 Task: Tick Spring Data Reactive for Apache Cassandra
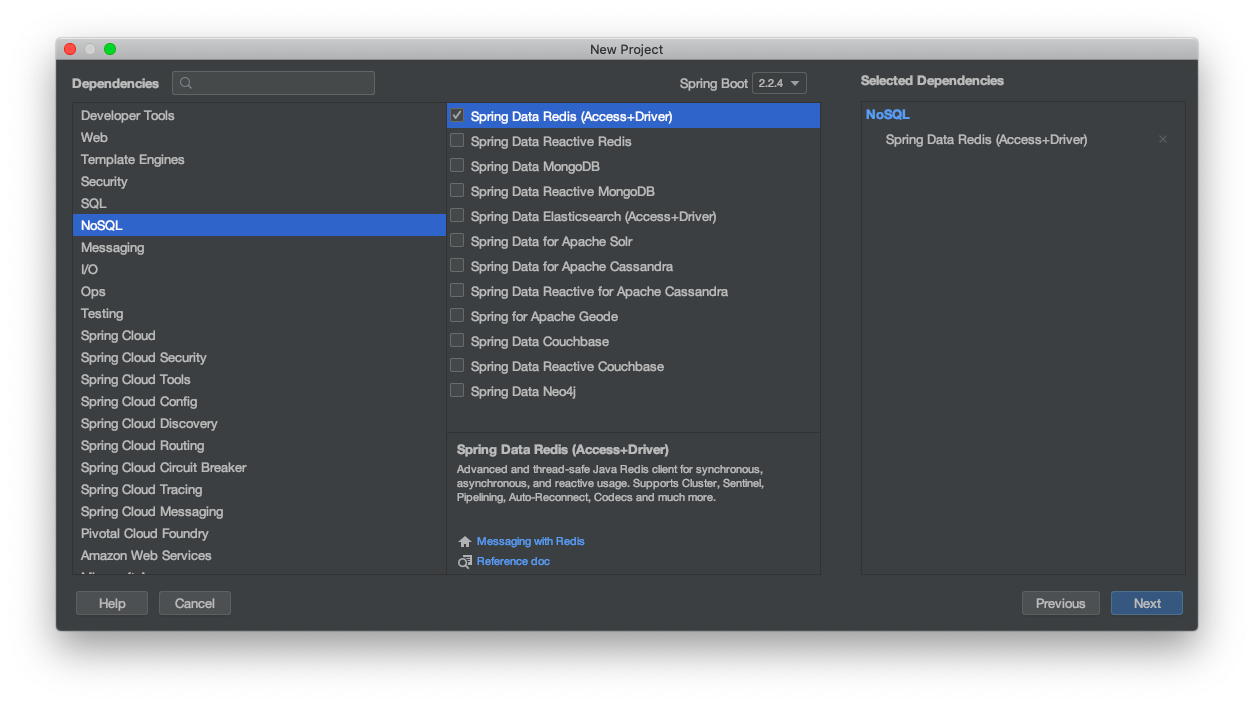457,291
